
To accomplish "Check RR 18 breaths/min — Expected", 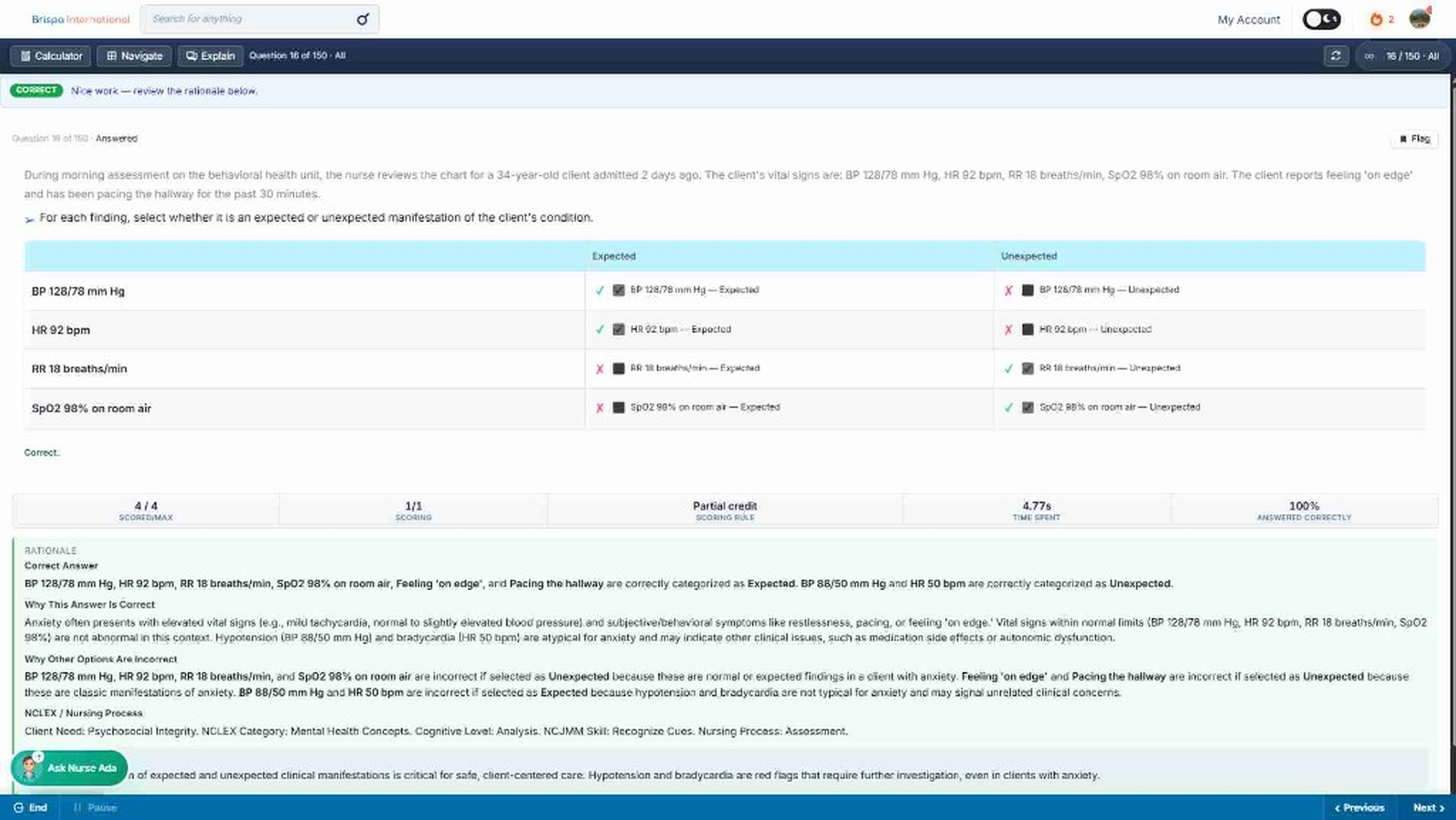I will tap(619, 368).
